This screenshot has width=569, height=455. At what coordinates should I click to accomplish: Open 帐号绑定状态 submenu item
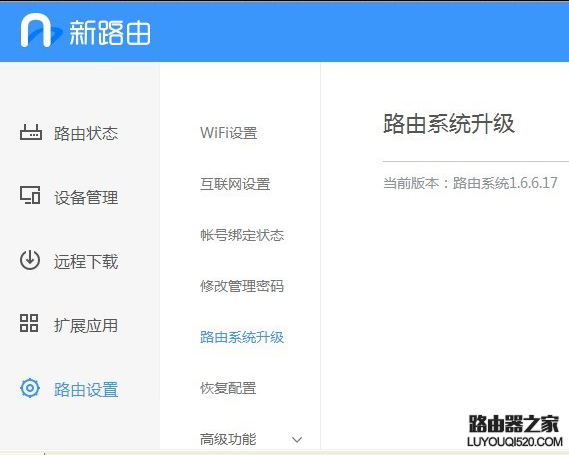pos(242,235)
